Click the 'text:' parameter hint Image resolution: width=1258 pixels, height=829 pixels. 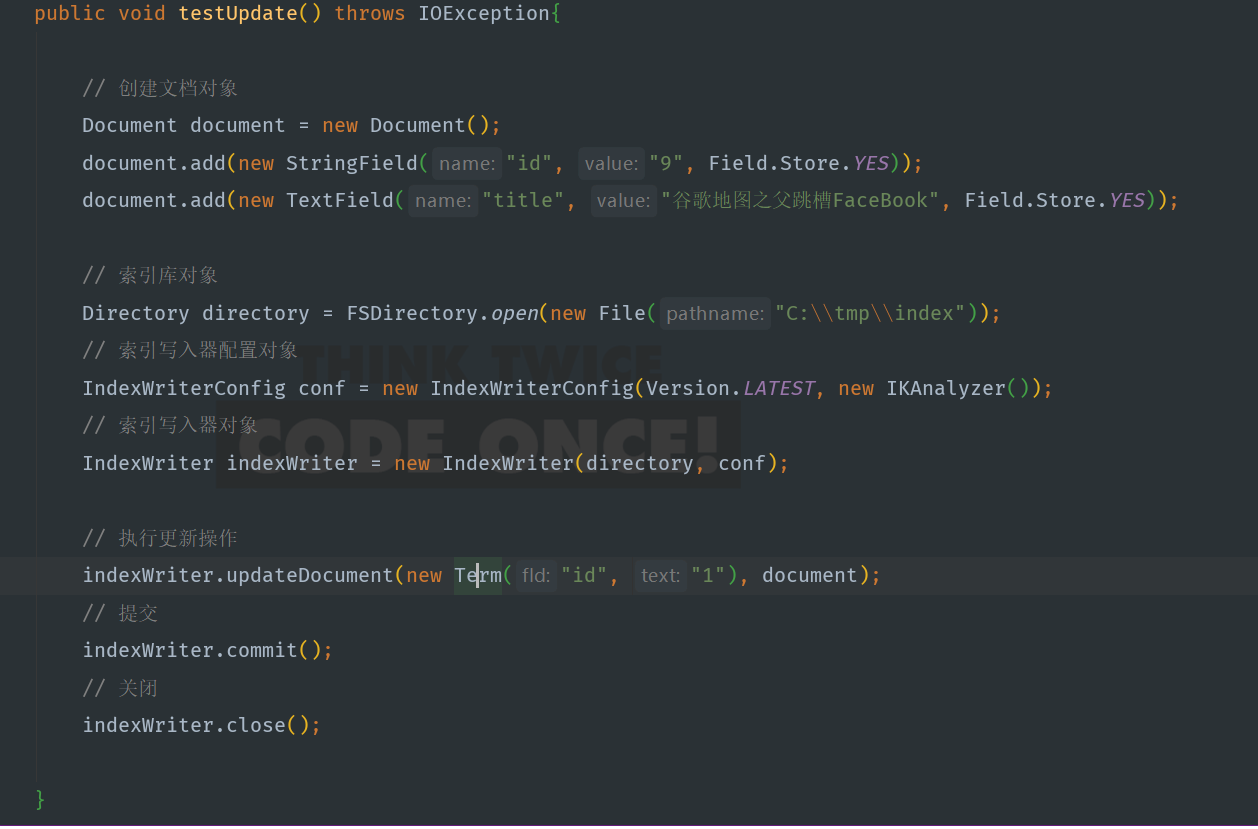pos(660,575)
